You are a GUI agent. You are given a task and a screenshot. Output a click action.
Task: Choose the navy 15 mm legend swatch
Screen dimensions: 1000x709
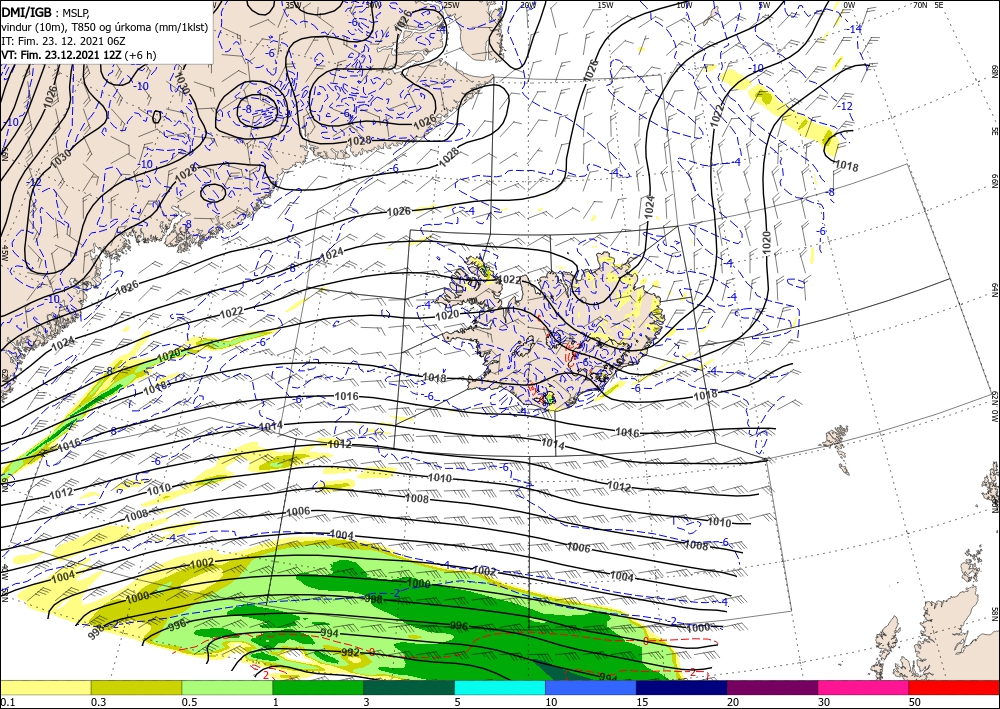[x=682, y=687]
